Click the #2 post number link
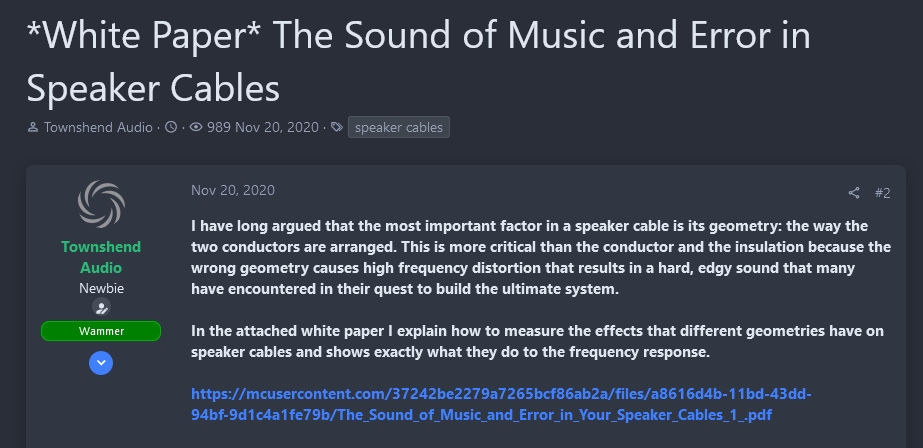This screenshot has width=923, height=448. (x=882, y=193)
